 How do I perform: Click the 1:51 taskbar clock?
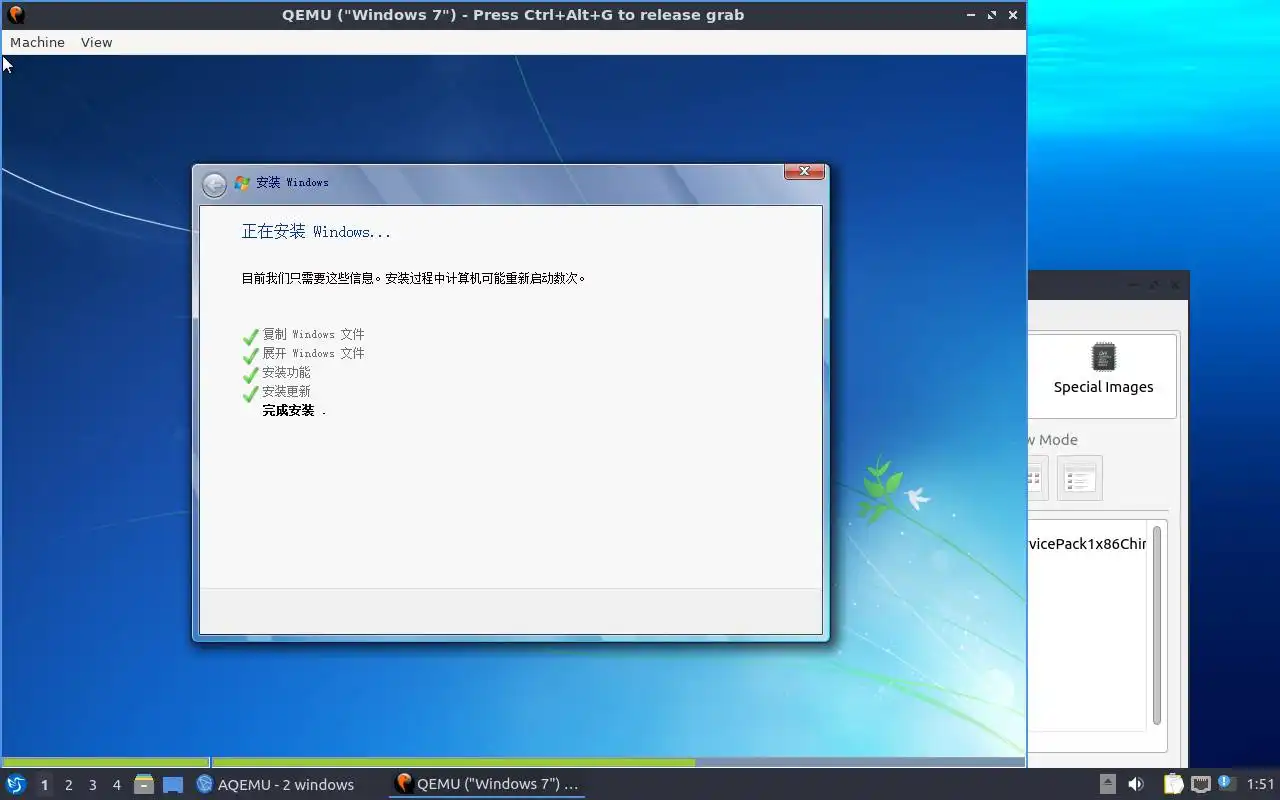[x=1260, y=784]
